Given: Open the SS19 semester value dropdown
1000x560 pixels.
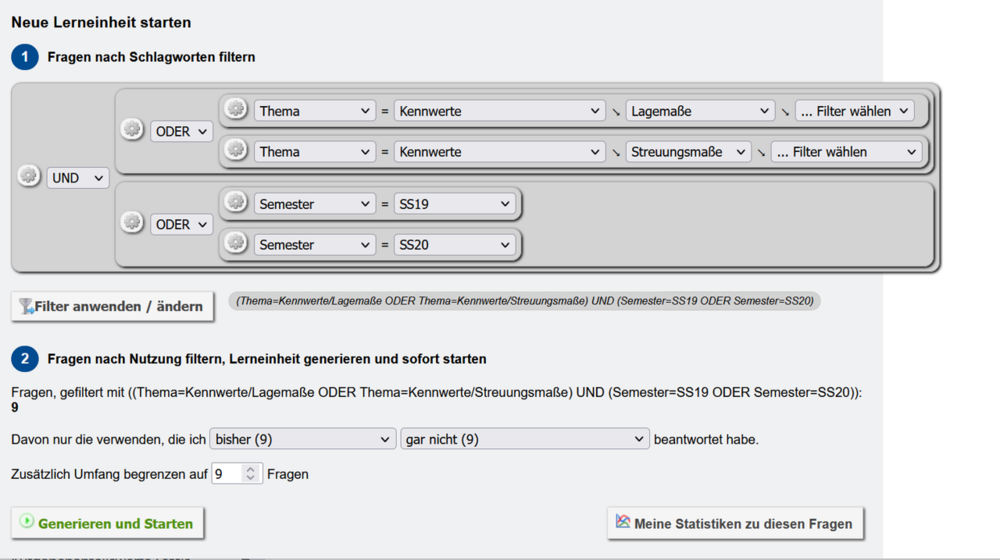Looking at the screenshot, I should click(x=454, y=204).
